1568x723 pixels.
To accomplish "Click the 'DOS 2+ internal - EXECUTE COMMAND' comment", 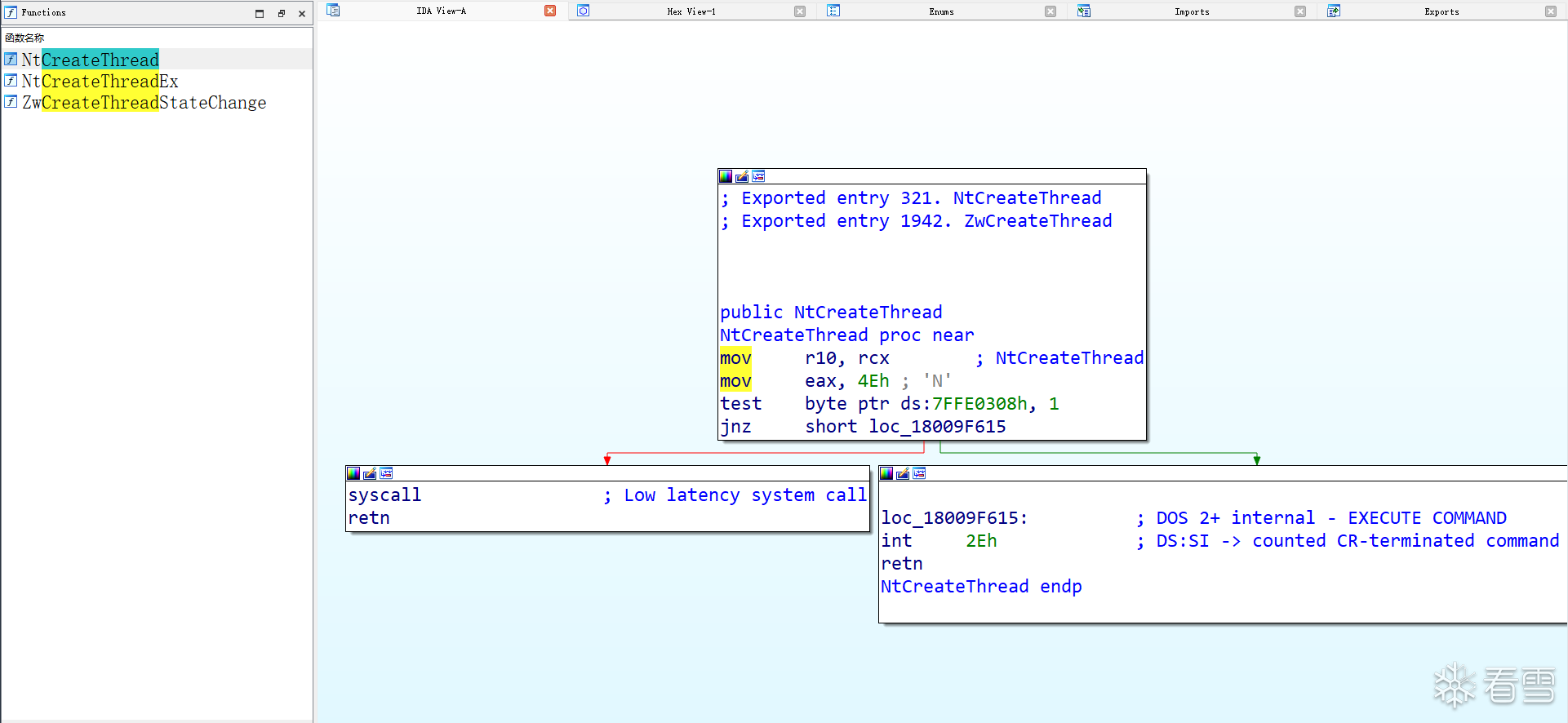I will (1321, 518).
